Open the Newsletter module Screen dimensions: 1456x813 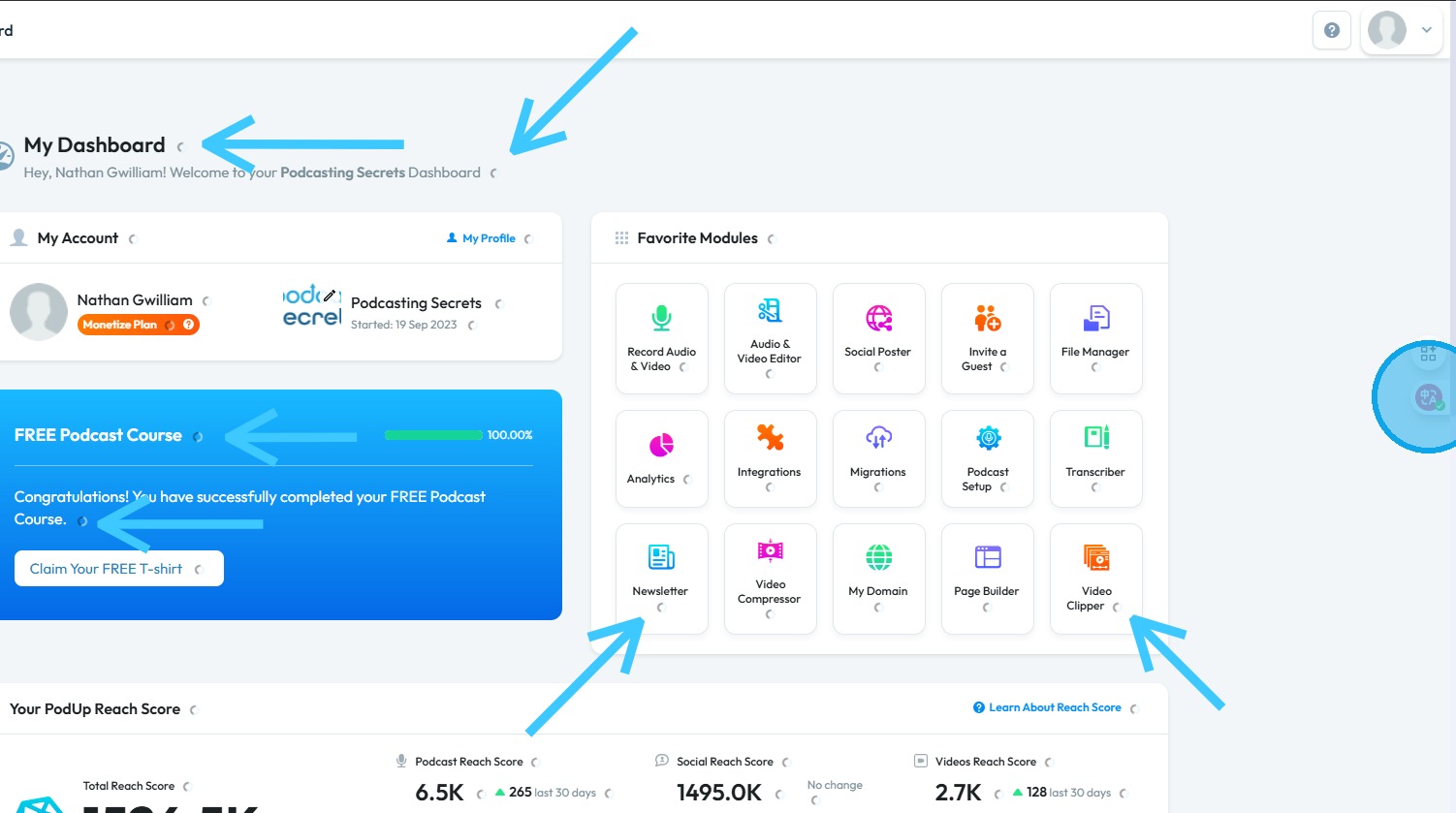click(x=661, y=578)
